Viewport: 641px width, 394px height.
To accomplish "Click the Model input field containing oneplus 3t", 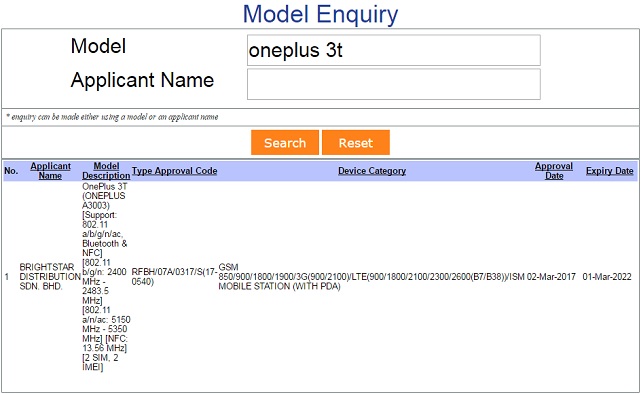I will [394, 50].
